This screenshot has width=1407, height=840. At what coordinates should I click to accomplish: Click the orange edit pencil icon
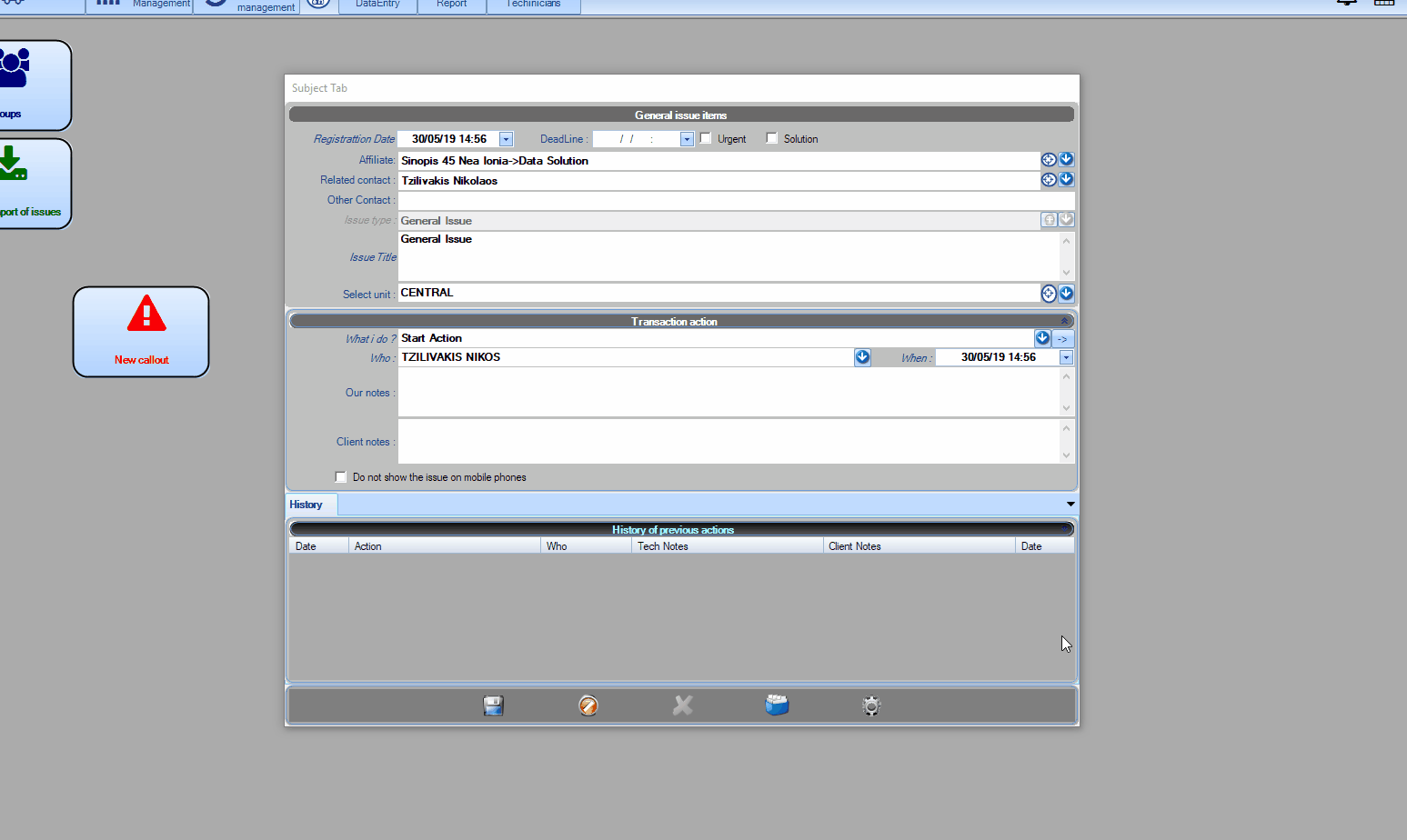[x=588, y=705]
